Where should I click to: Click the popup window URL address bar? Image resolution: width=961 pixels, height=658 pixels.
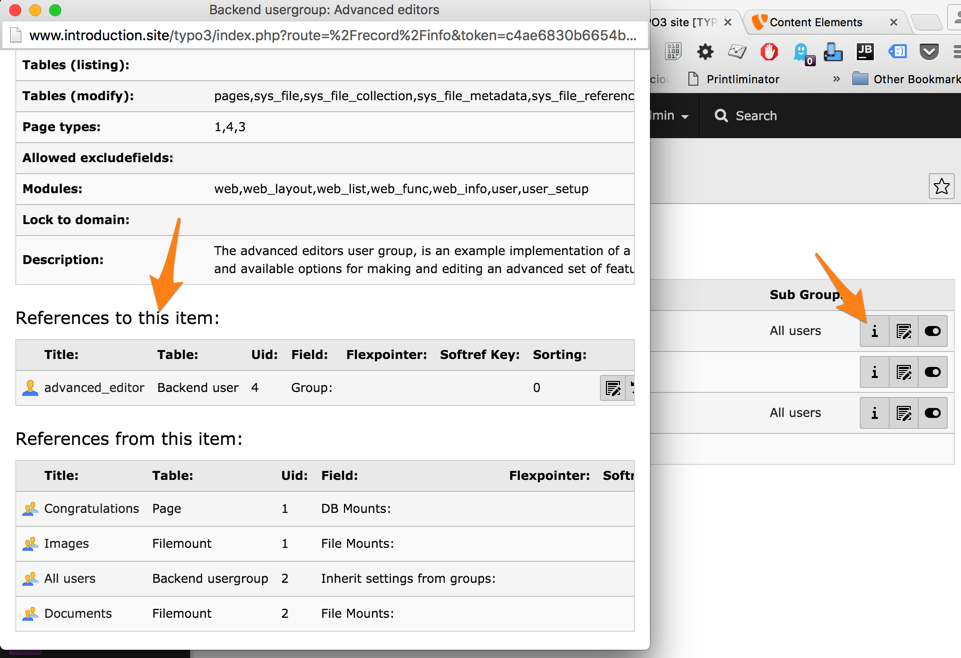pyautogui.click(x=333, y=36)
